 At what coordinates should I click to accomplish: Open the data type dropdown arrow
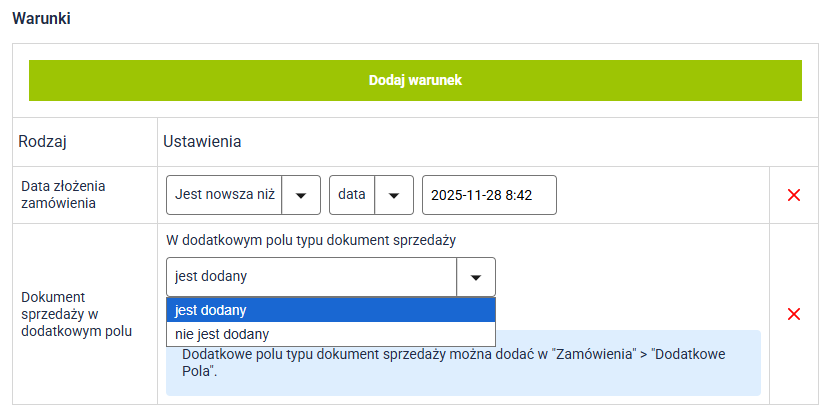(394, 195)
